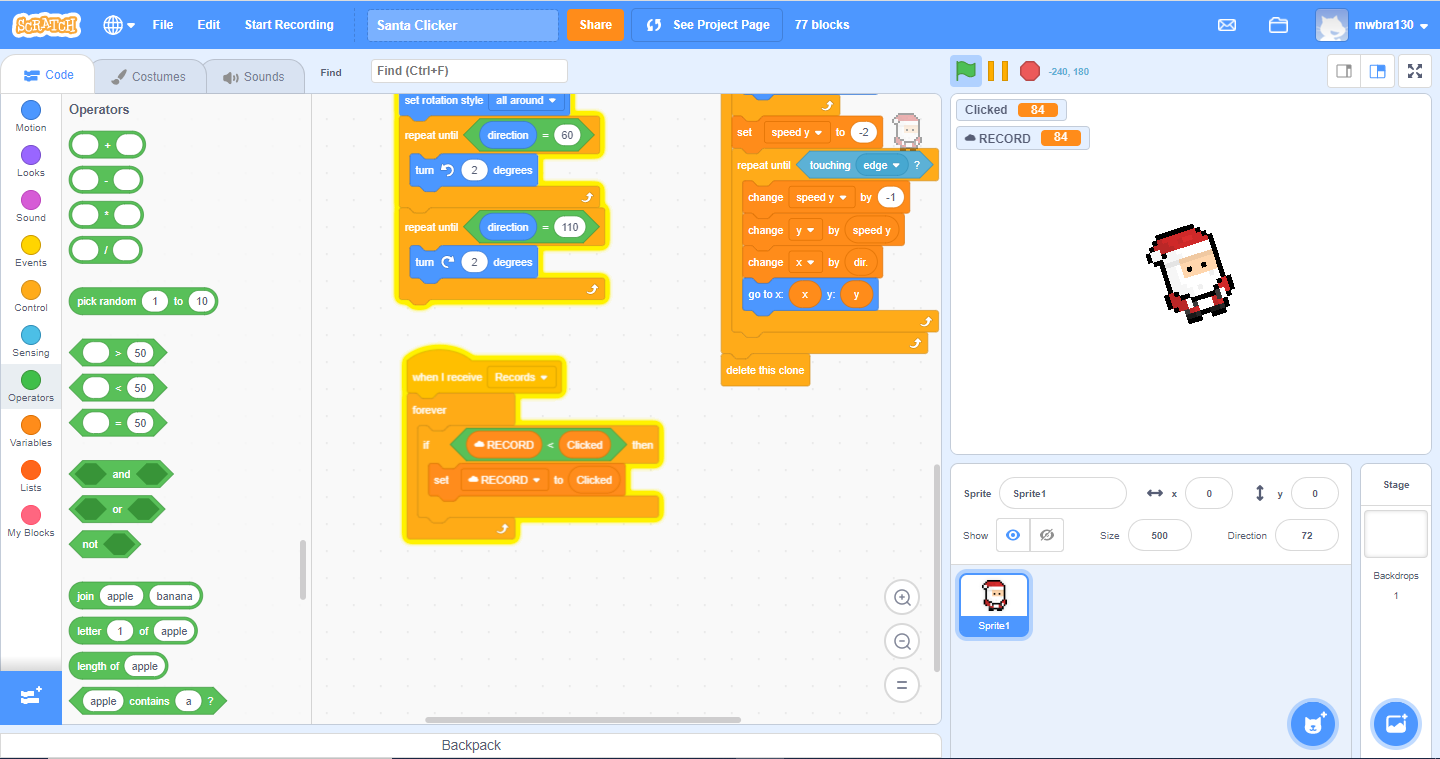
Task: Edit the sprite Size field
Action: click(x=1160, y=535)
